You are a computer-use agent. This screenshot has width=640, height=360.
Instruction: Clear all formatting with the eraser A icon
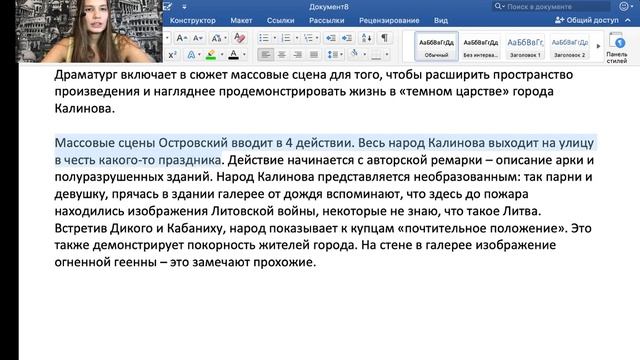240,38
